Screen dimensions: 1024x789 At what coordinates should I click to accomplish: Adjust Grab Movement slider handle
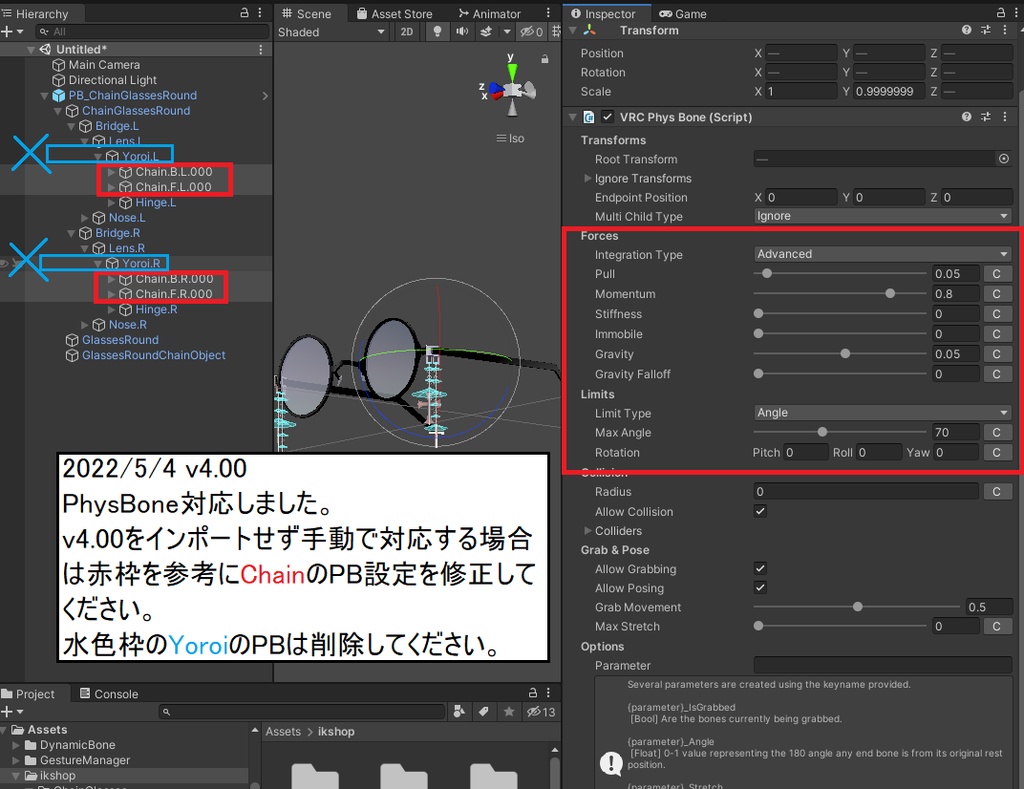pos(857,607)
